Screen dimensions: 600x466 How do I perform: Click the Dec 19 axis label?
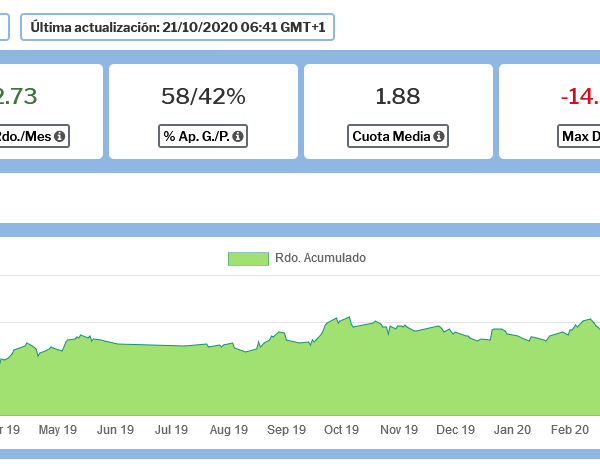[455, 430]
